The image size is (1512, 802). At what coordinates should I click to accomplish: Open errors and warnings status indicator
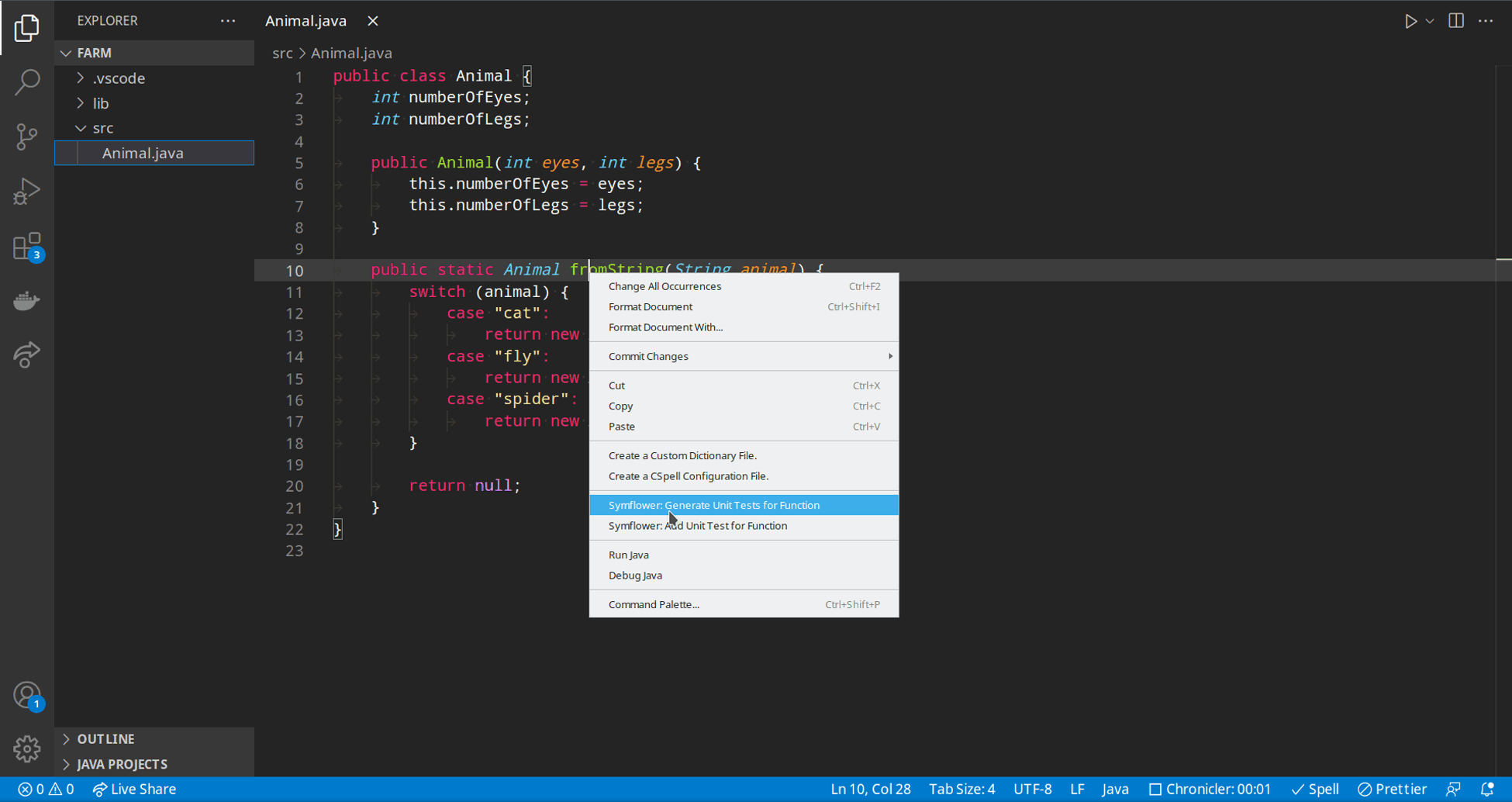point(46,789)
